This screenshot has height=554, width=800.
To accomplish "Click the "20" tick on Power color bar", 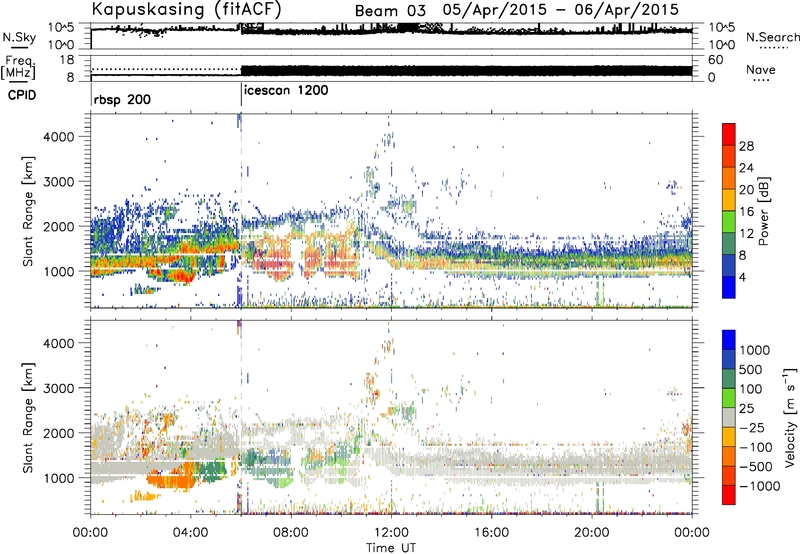I will [x=746, y=190].
